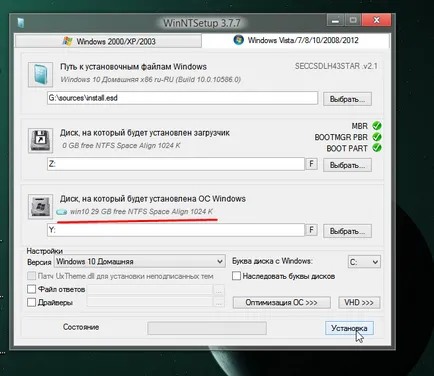Click the Windows OS install disk icon
The height and width of the screenshot is (376, 434).
tap(40, 207)
